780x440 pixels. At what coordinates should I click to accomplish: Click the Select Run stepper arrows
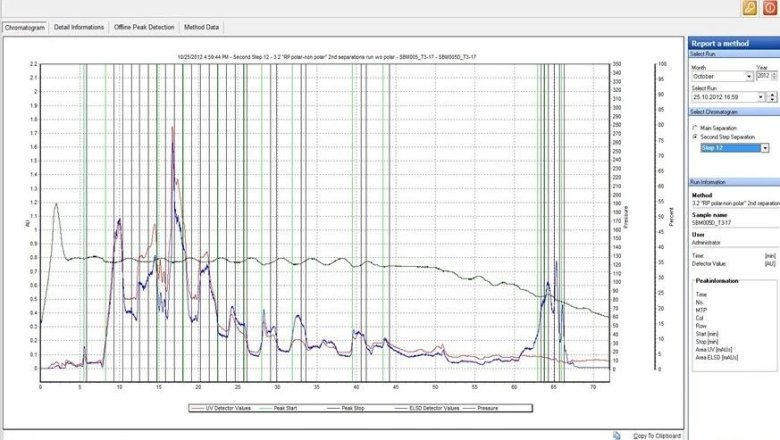coord(772,97)
